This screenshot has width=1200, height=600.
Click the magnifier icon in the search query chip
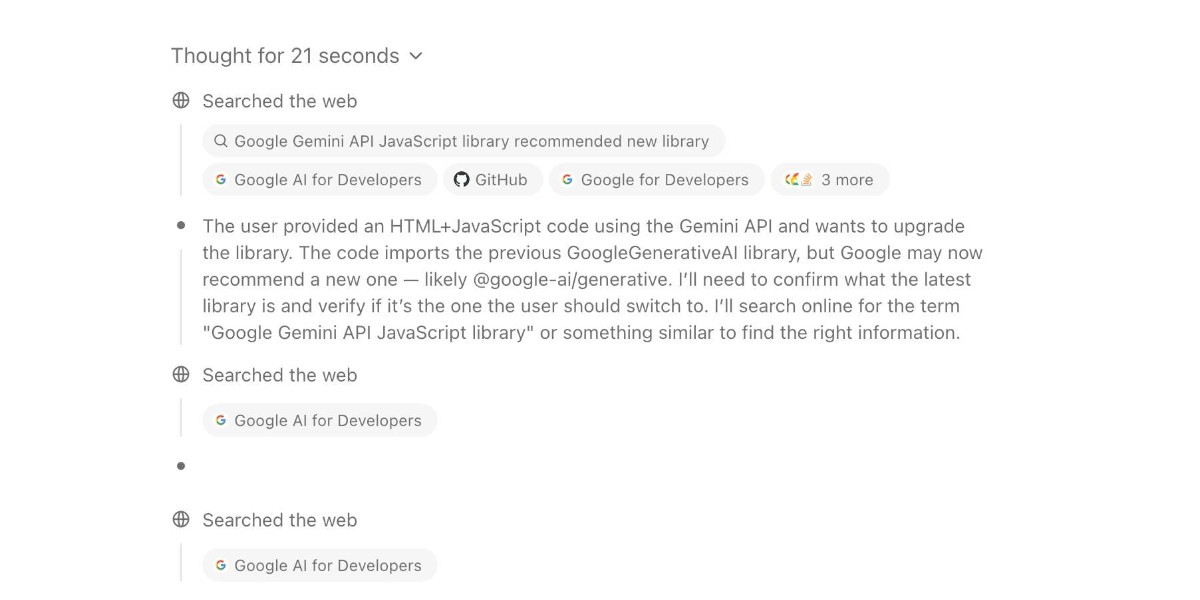pyautogui.click(x=221, y=141)
